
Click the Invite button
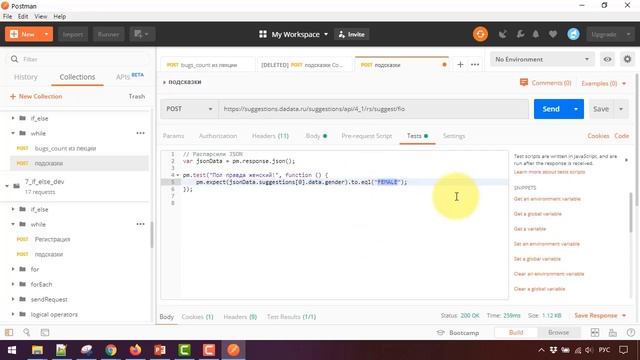[352, 34]
